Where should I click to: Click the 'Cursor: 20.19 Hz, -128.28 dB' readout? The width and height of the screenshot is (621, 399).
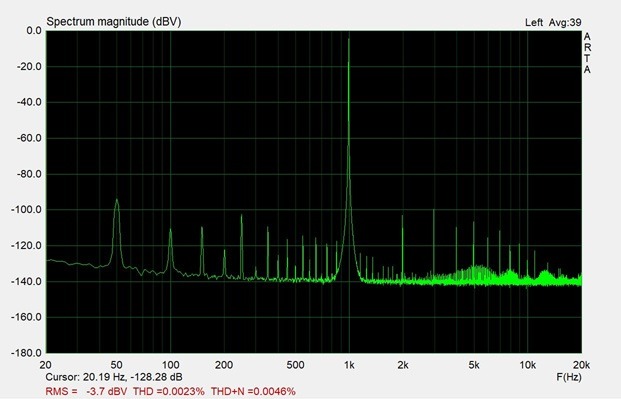point(114,377)
